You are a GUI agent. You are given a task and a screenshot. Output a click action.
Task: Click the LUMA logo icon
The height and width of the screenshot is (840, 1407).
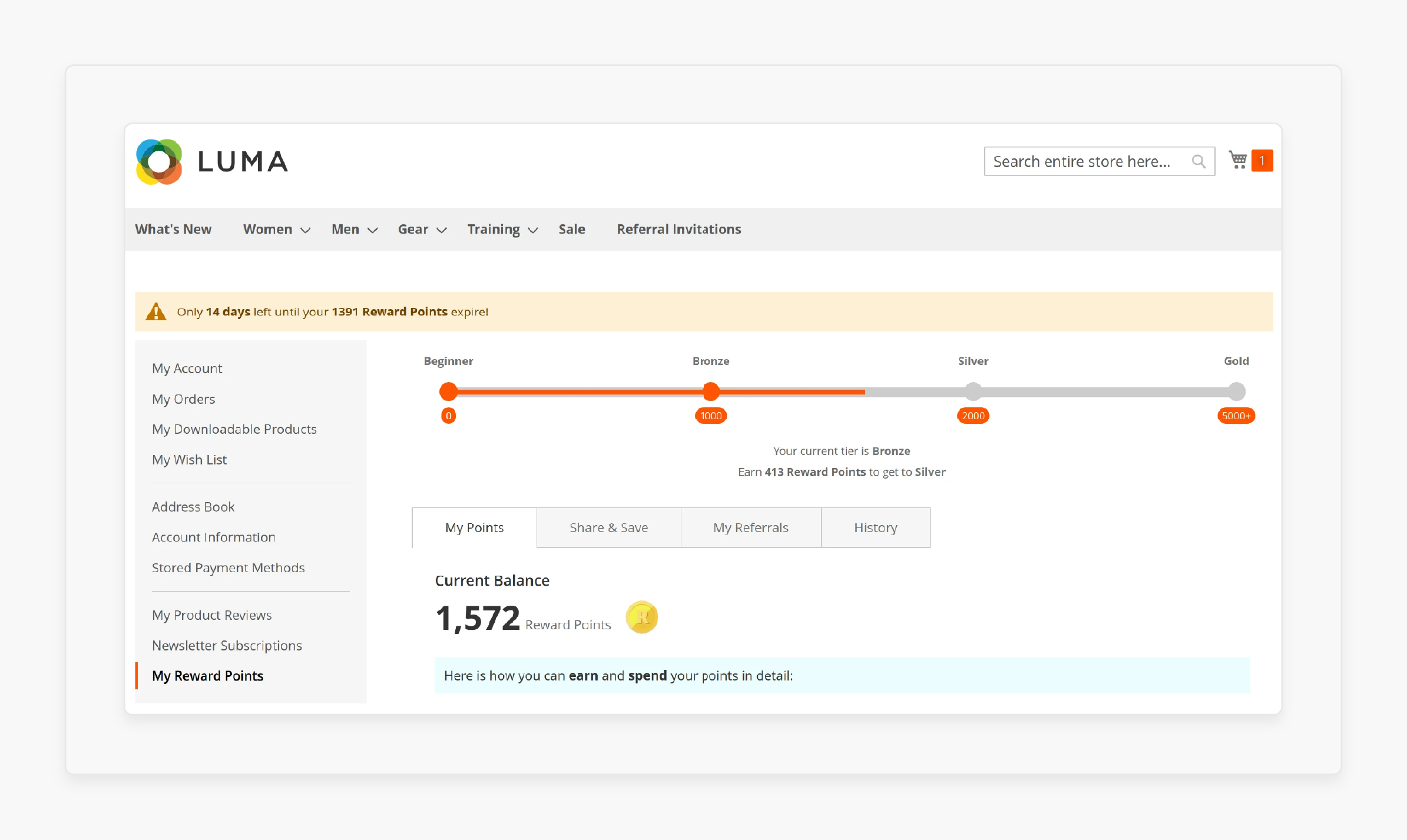click(159, 161)
